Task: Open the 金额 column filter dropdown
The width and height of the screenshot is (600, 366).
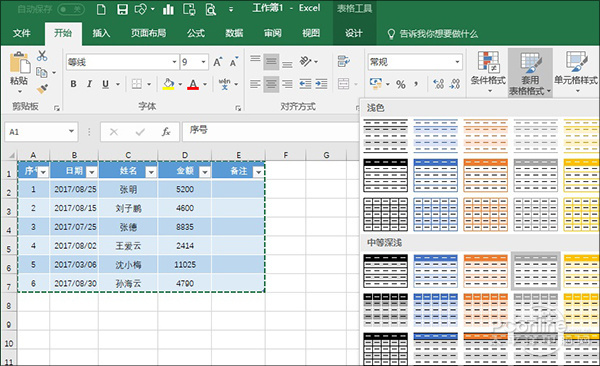Action: tap(205, 172)
